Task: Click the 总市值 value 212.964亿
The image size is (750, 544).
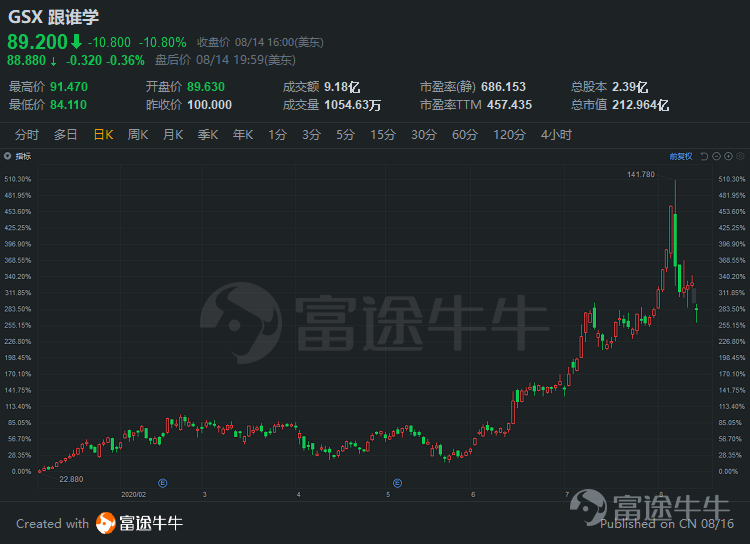Action: [640, 105]
